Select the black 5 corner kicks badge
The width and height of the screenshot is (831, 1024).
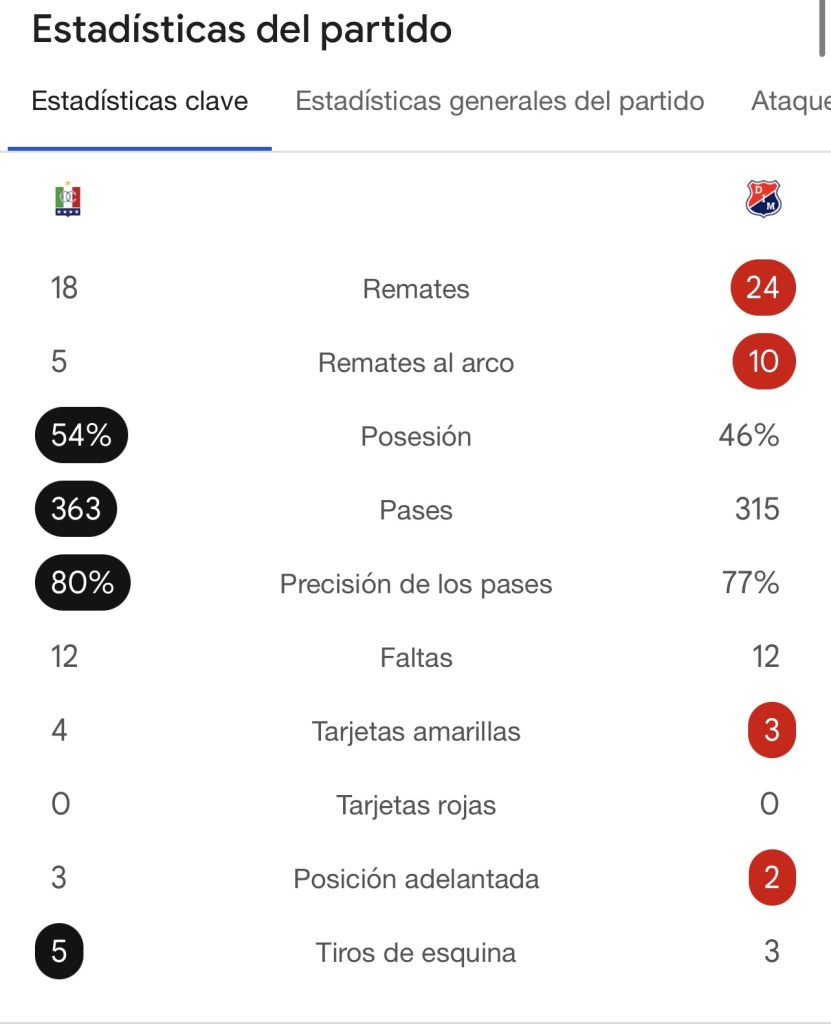(x=59, y=951)
